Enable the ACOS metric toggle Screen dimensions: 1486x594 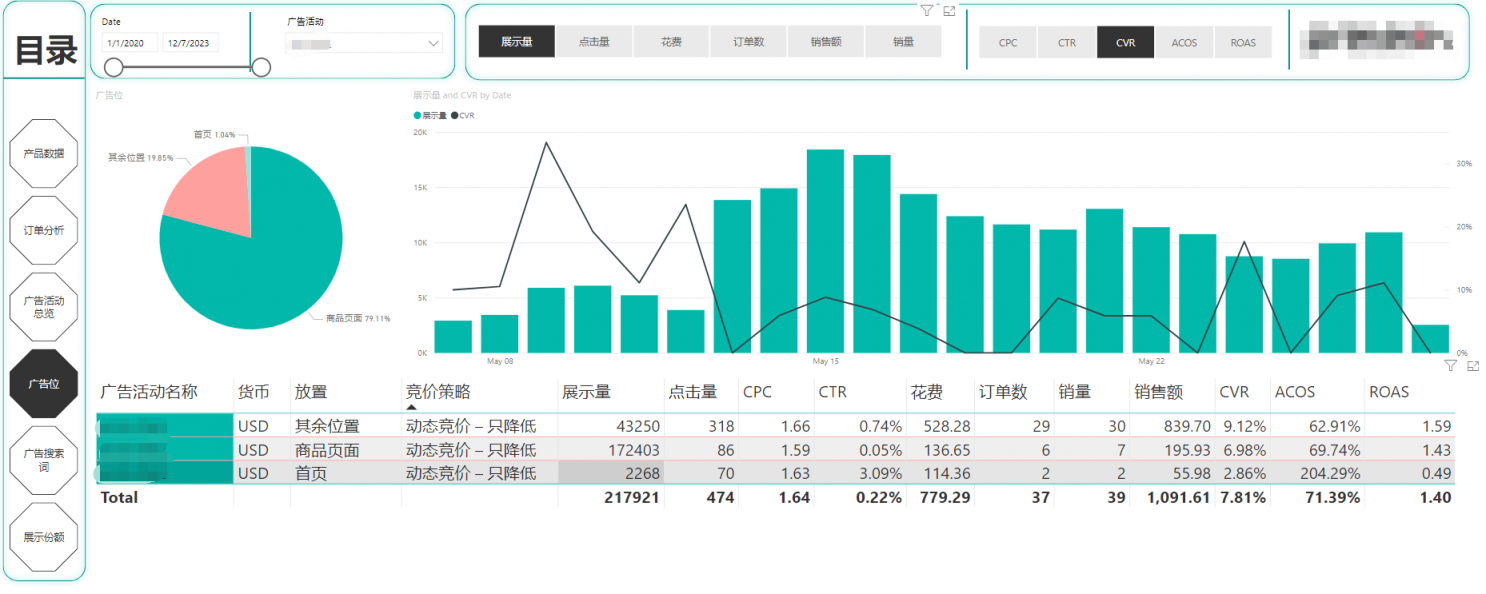(x=1184, y=42)
